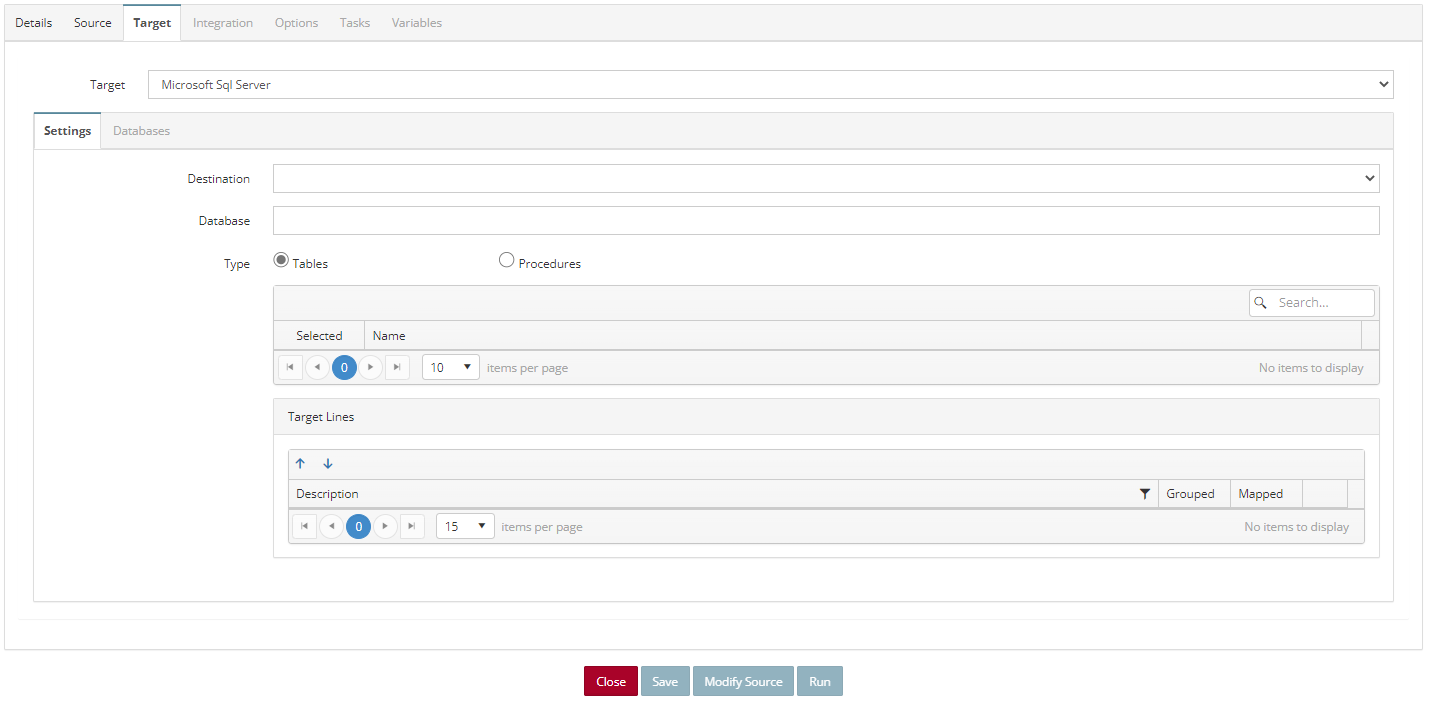This screenshot has height=704, width=1429.
Task: Click the Run button
Action: click(x=820, y=681)
